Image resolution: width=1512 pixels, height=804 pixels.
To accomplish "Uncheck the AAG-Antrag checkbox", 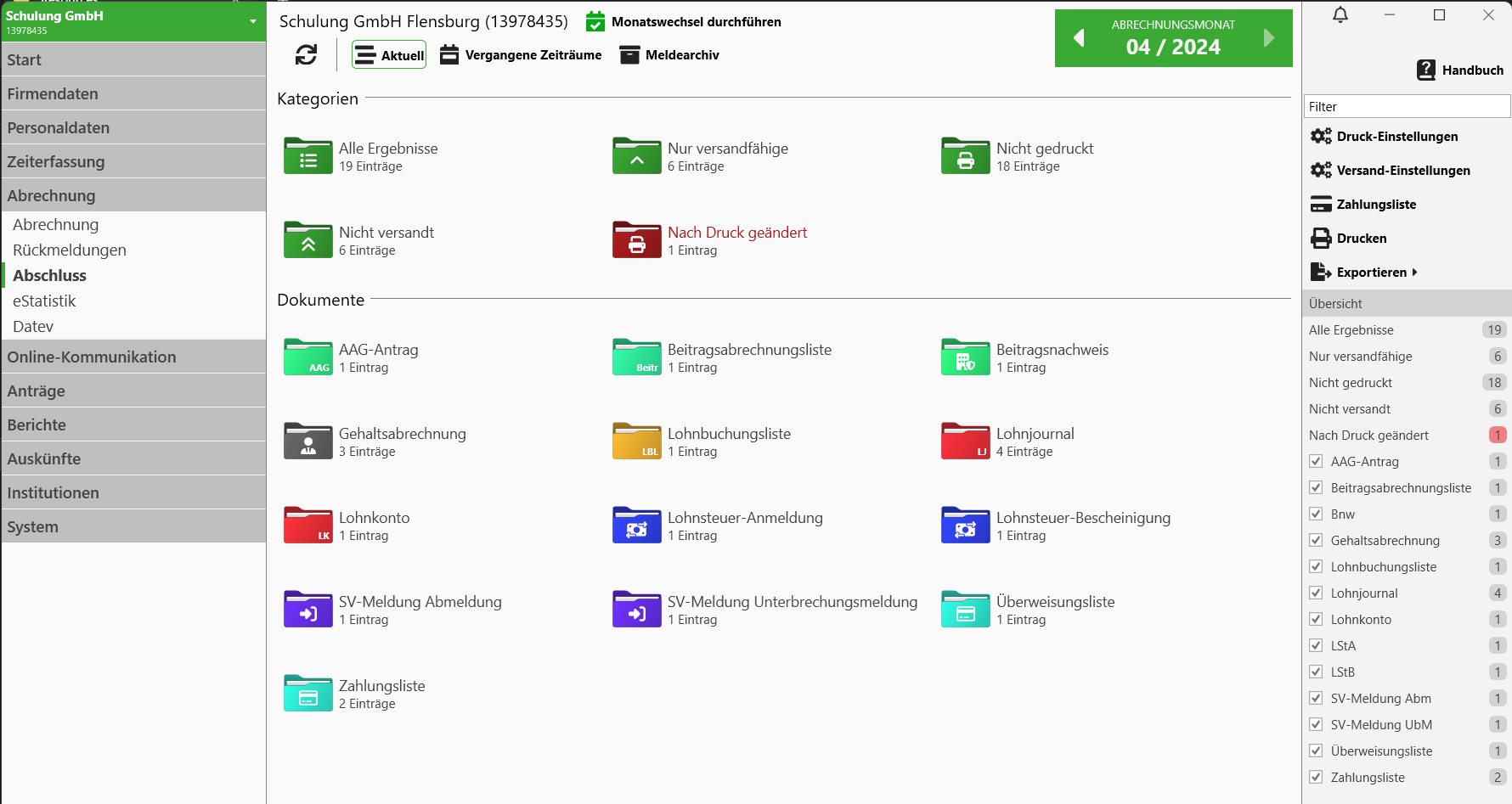I will [x=1316, y=462].
